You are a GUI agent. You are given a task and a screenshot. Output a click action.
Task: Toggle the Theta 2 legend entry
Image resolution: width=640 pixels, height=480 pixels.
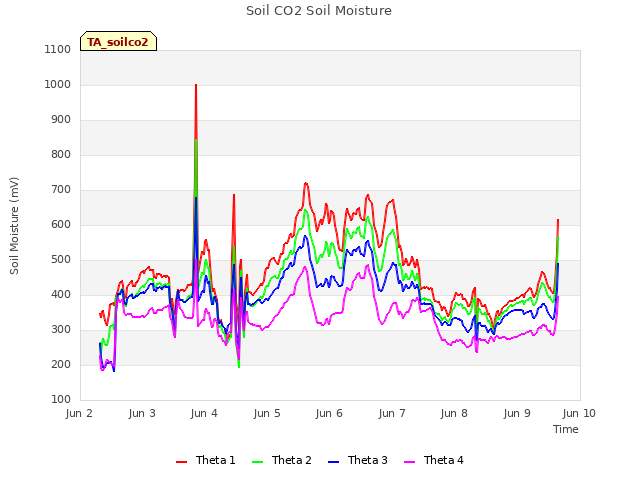282,460
